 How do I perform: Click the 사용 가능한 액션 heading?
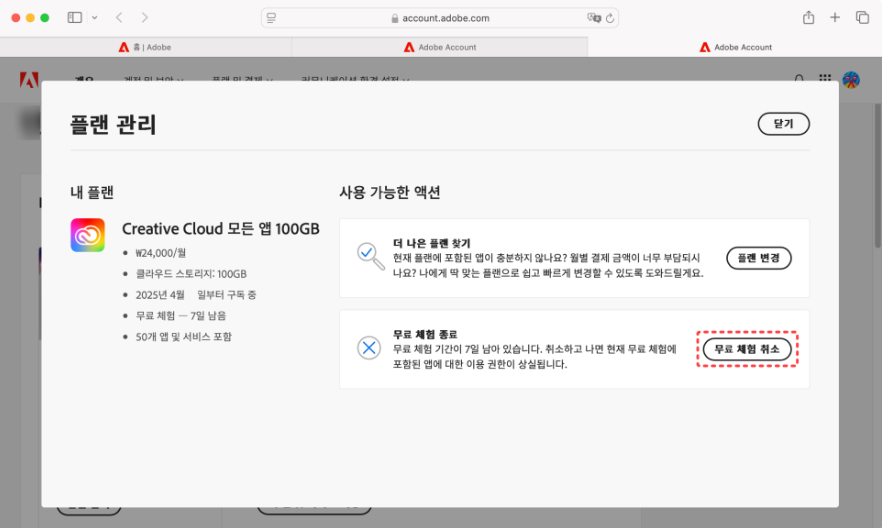coord(390,192)
